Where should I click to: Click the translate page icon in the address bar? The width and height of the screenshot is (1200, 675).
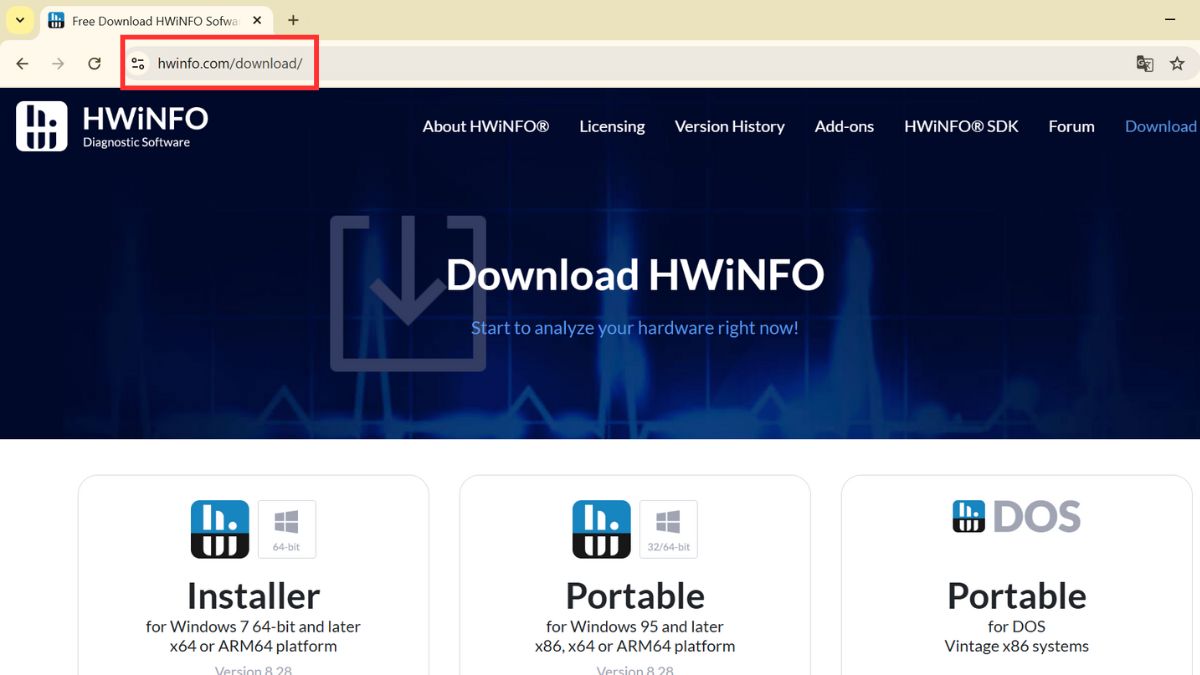click(x=1145, y=64)
